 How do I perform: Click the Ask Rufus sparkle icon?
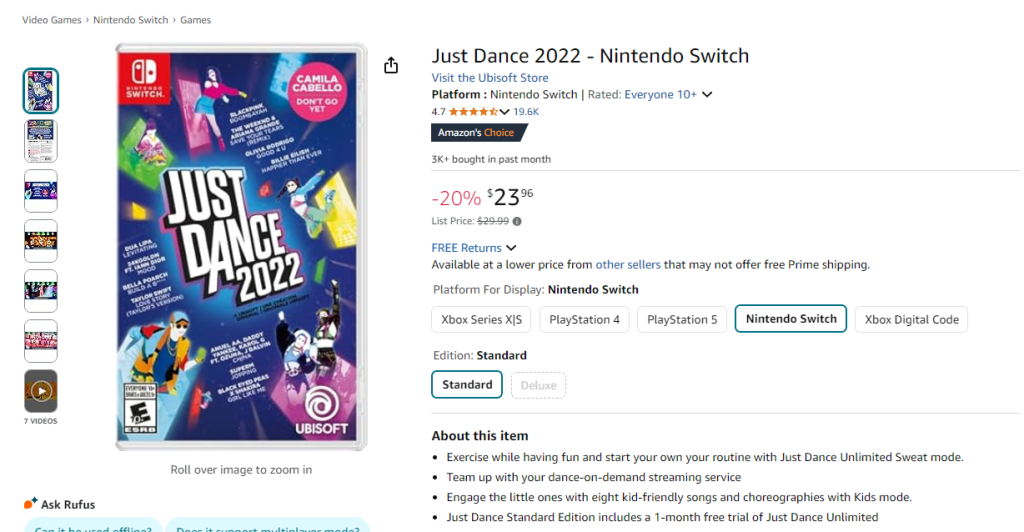(30, 504)
